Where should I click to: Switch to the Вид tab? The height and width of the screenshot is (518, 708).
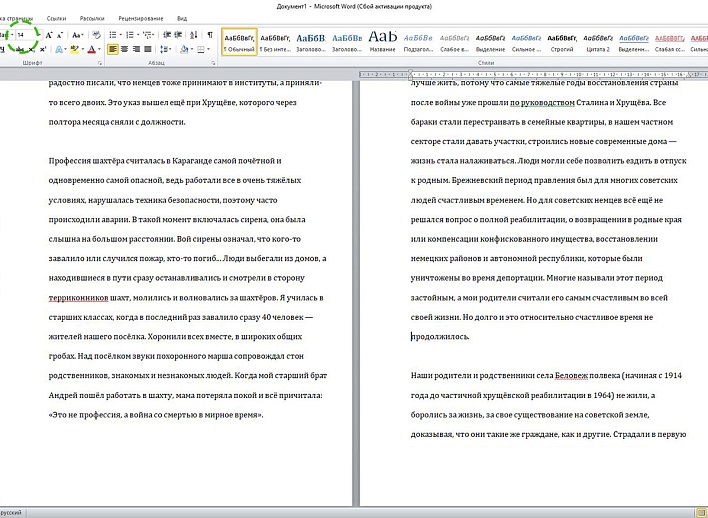(x=182, y=19)
